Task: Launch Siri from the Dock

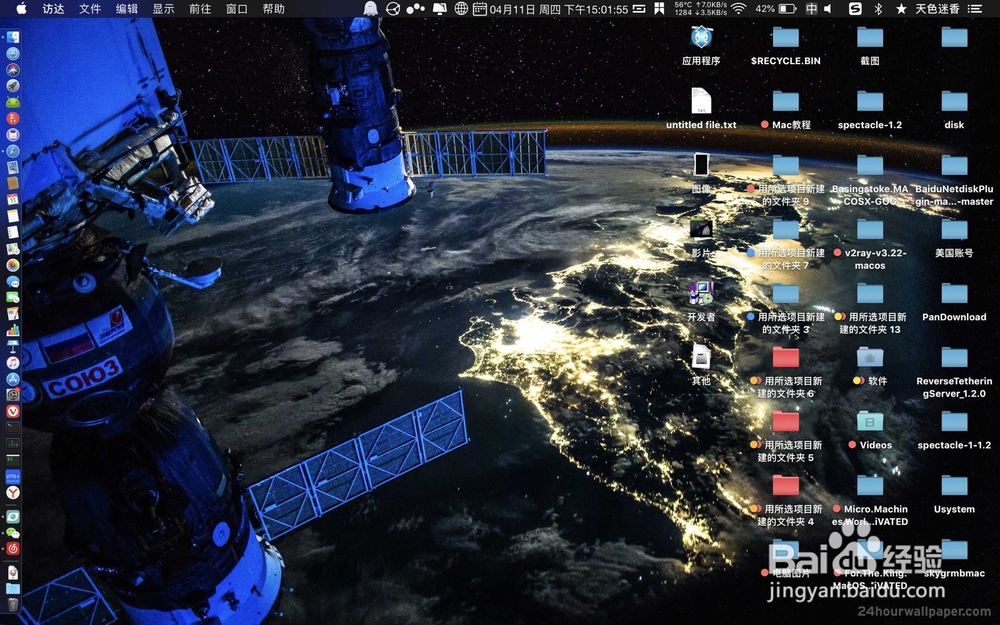Action: point(13,70)
